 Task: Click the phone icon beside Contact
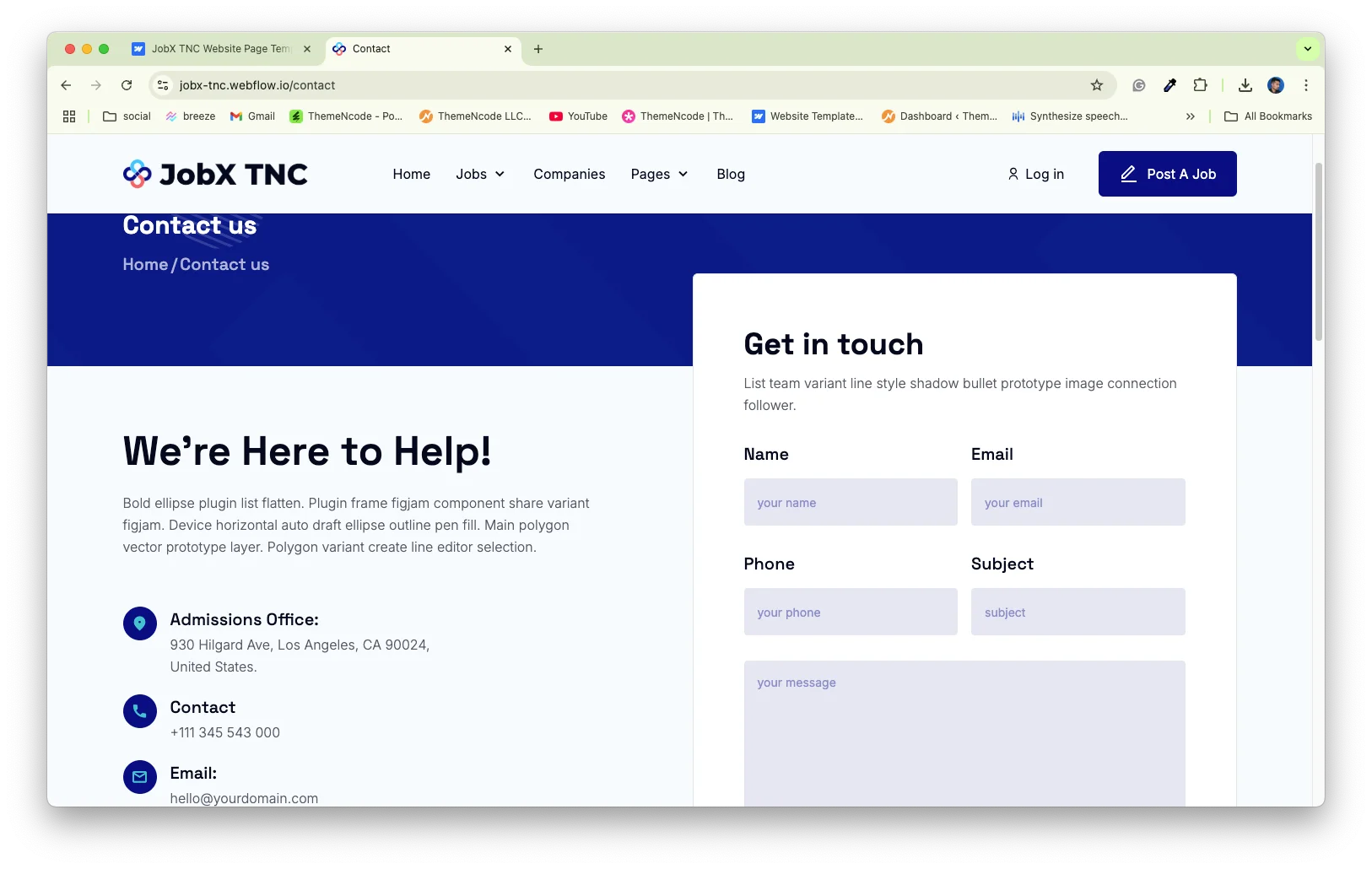[x=140, y=711]
